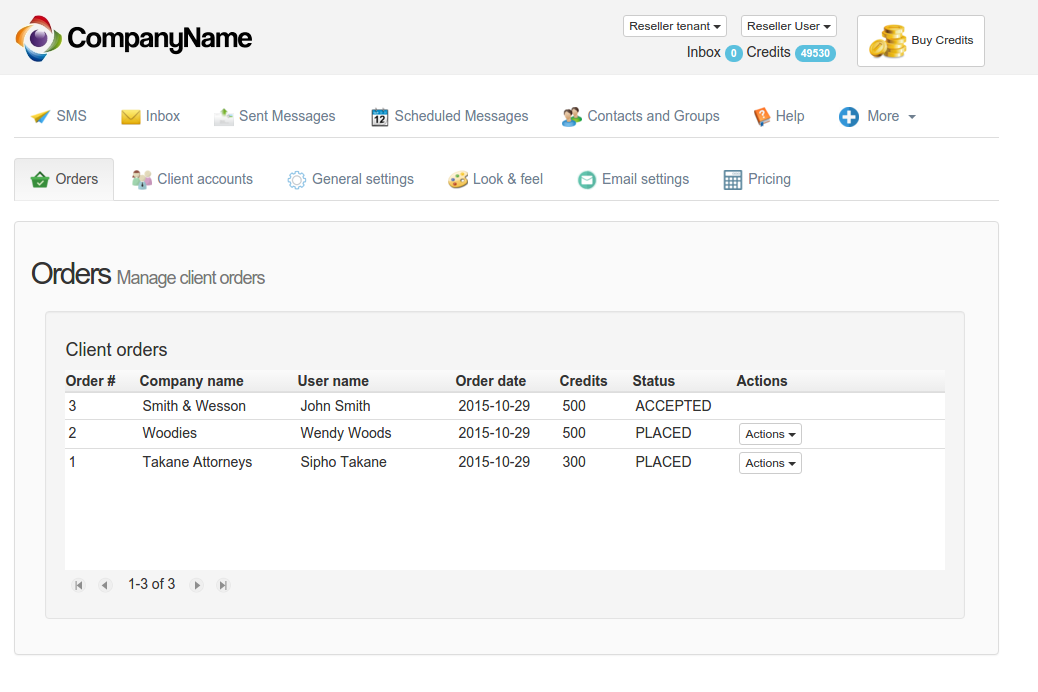Click the Pricing calculator icon
The height and width of the screenshot is (692, 1038).
click(732, 180)
